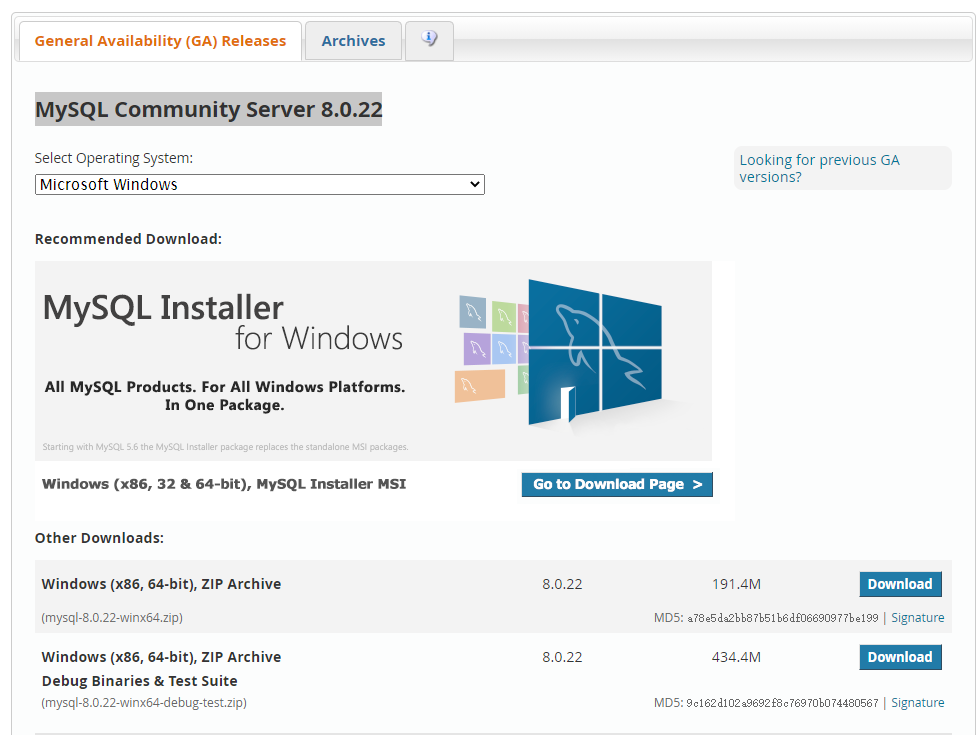Follow the 'Looking for previous GA versions?' link
Screen dimensions: 979x735
pyautogui.click(x=819, y=169)
